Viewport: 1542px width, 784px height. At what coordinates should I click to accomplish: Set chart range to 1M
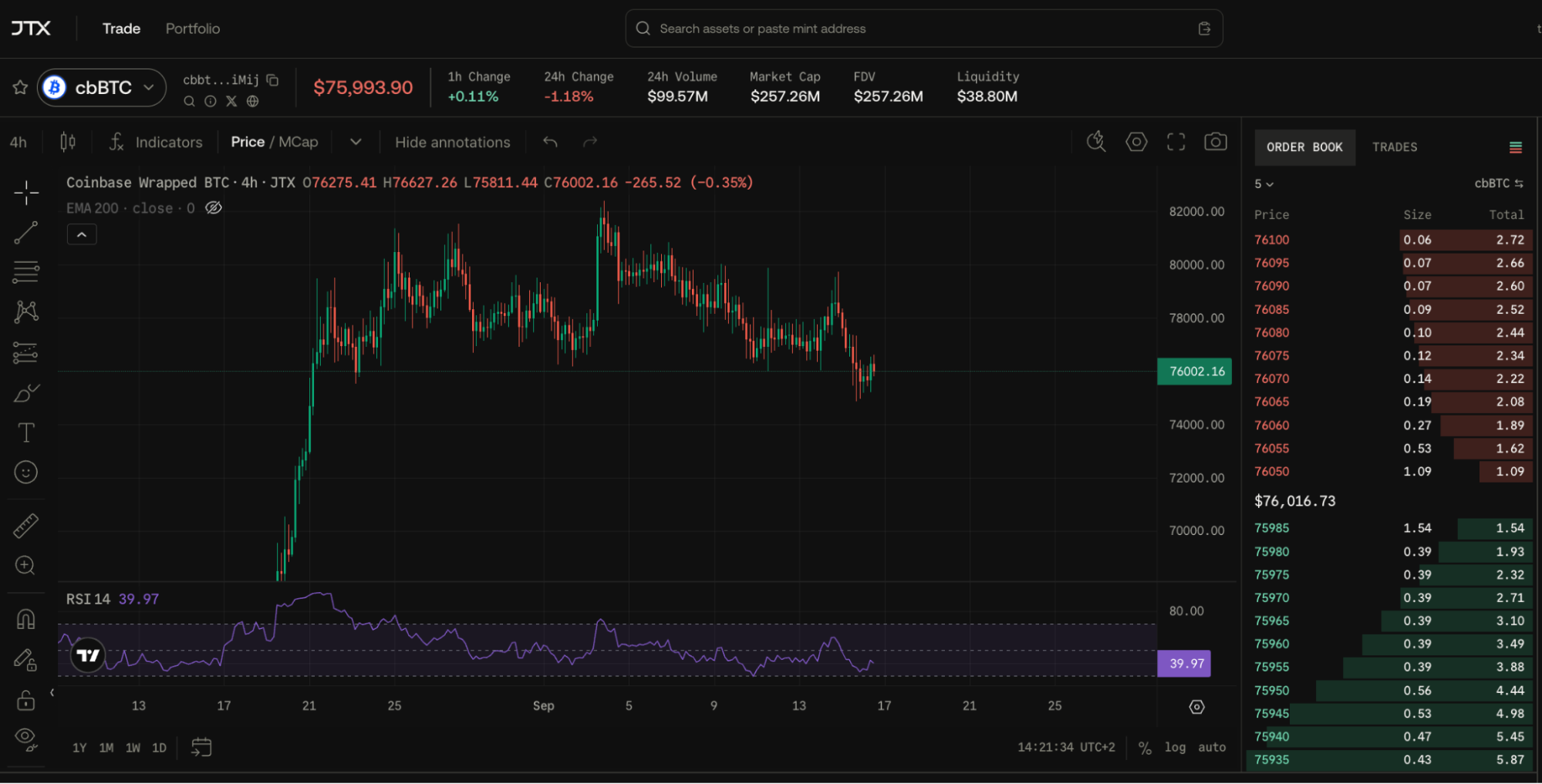pyautogui.click(x=106, y=748)
